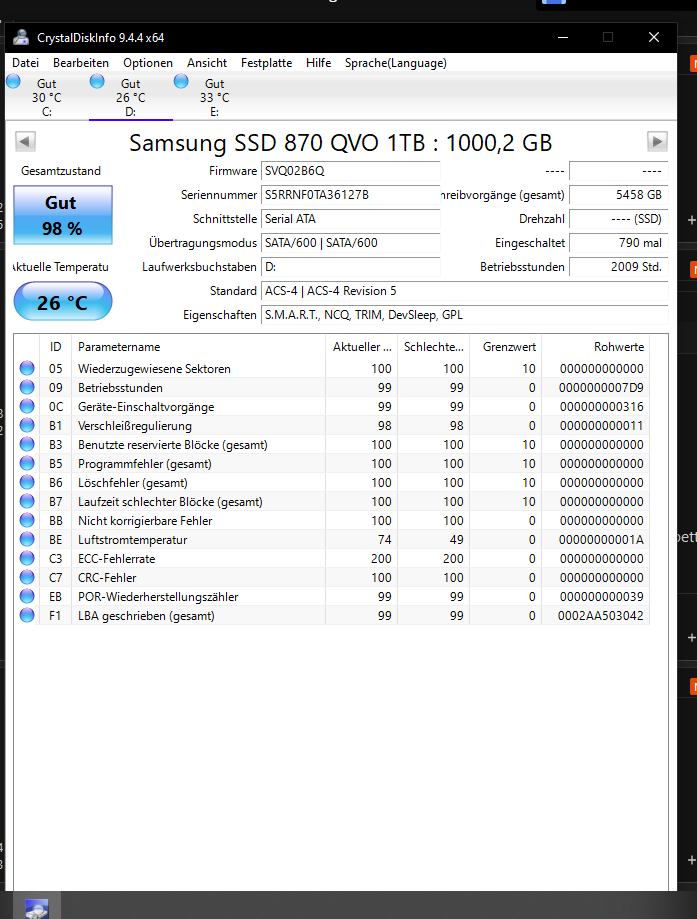Open the Sprache(Language) menu
This screenshot has width=697, height=919.
click(x=396, y=63)
